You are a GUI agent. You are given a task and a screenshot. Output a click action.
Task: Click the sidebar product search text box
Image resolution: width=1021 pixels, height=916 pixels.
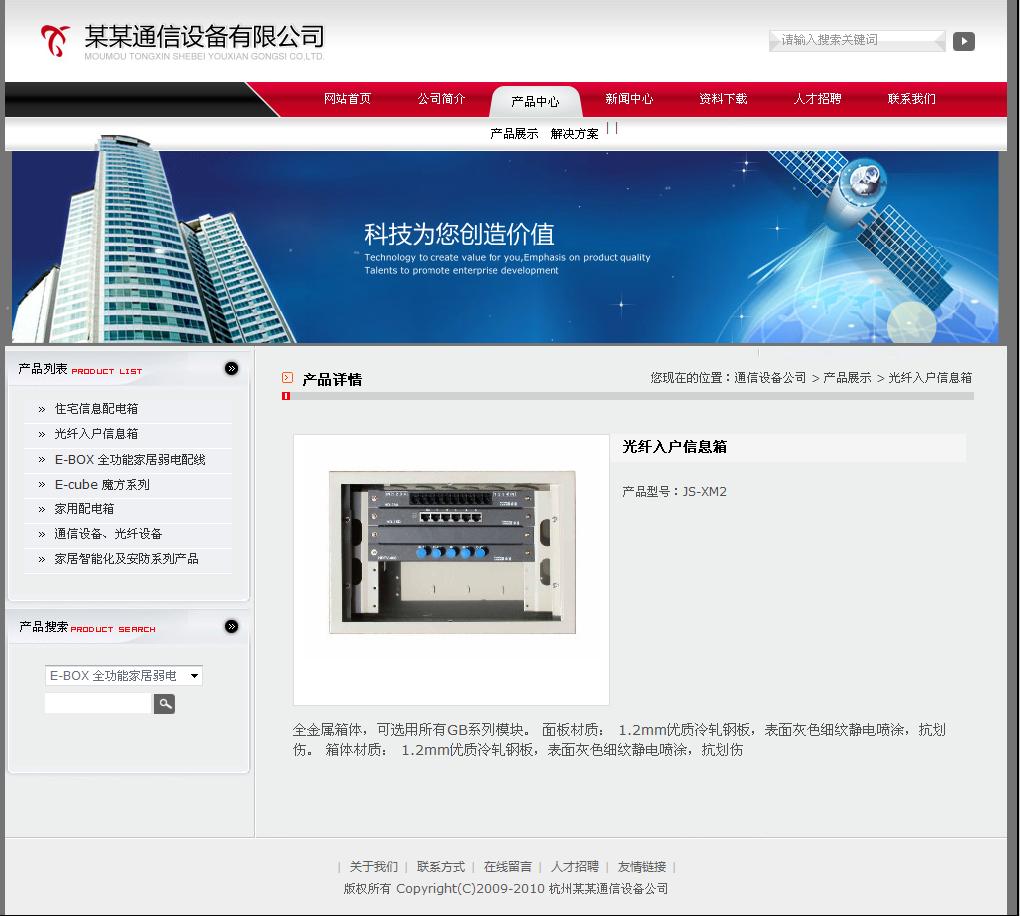(98, 704)
